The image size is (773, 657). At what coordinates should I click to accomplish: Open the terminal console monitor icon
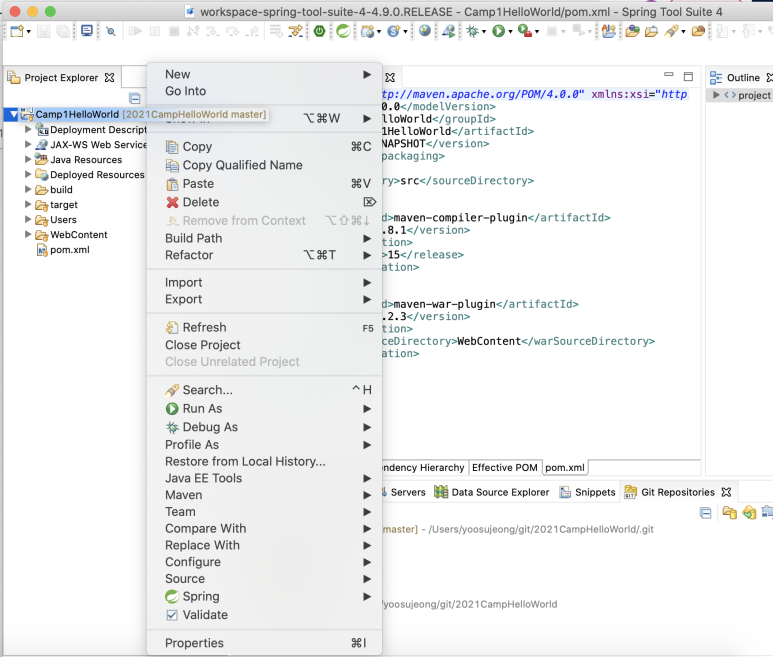pos(87,31)
